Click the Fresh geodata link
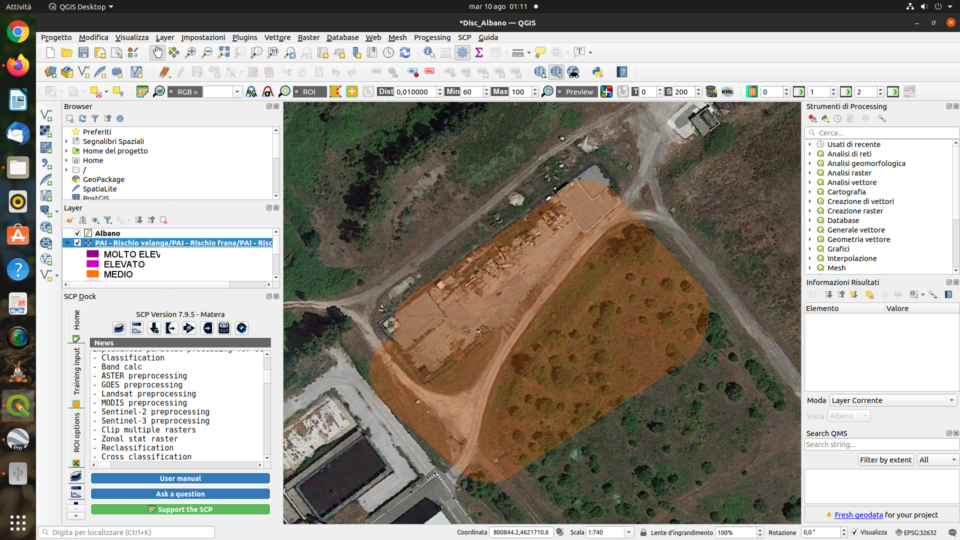Screen dimensions: 960x540 pos(858,515)
